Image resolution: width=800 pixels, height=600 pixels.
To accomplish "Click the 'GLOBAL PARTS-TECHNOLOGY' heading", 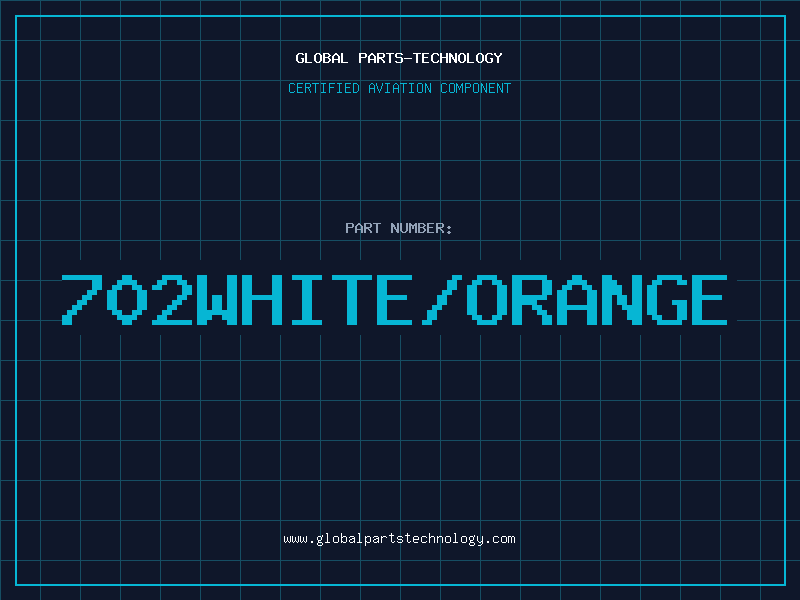I will [x=399, y=58].
